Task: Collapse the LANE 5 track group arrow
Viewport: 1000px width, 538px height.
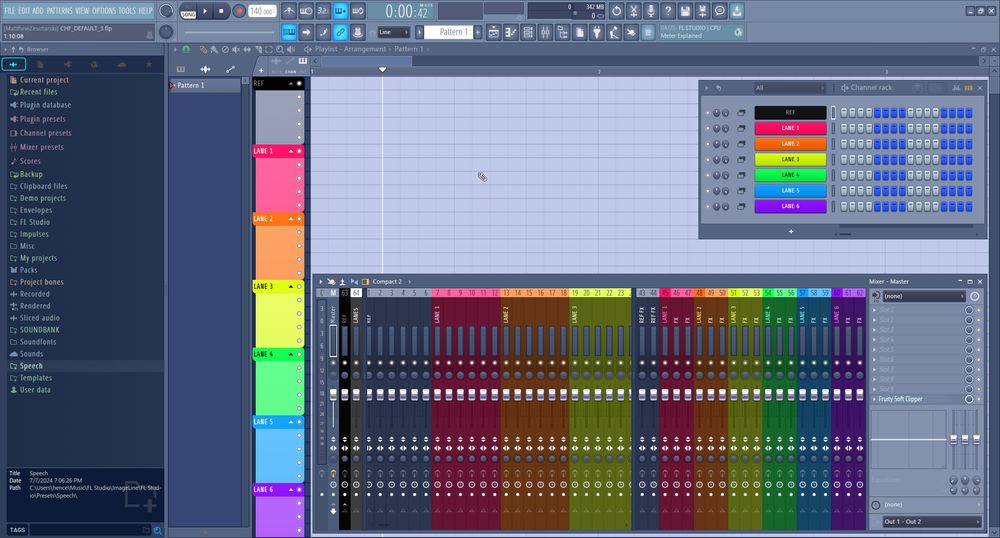Action: click(x=291, y=422)
